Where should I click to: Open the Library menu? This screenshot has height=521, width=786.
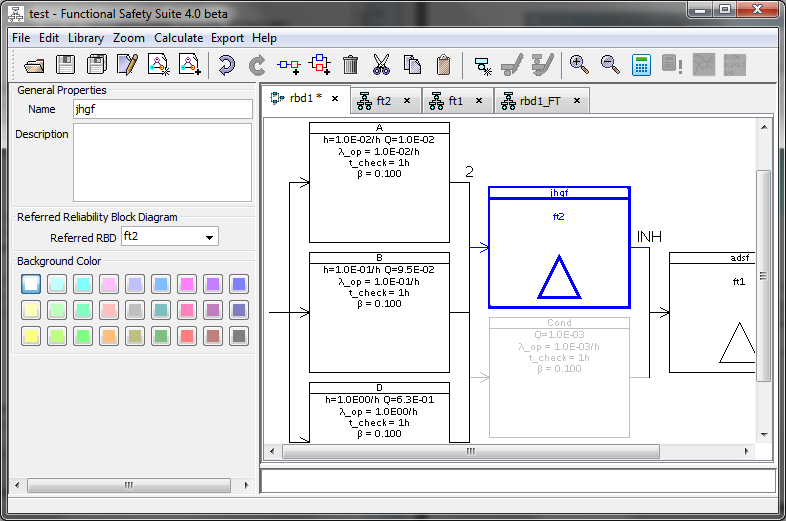(86, 38)
